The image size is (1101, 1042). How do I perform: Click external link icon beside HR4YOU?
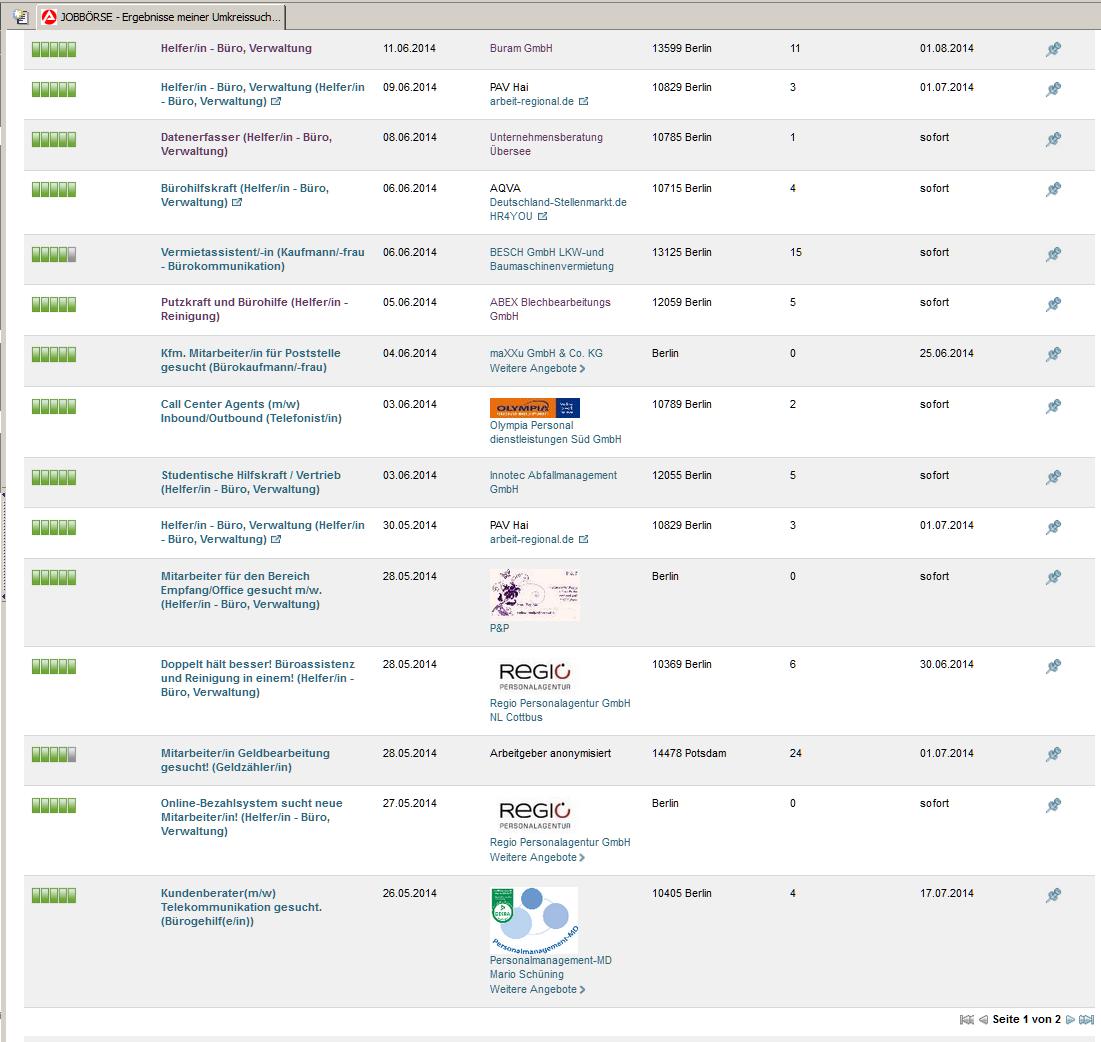click(x=543, y=216)
